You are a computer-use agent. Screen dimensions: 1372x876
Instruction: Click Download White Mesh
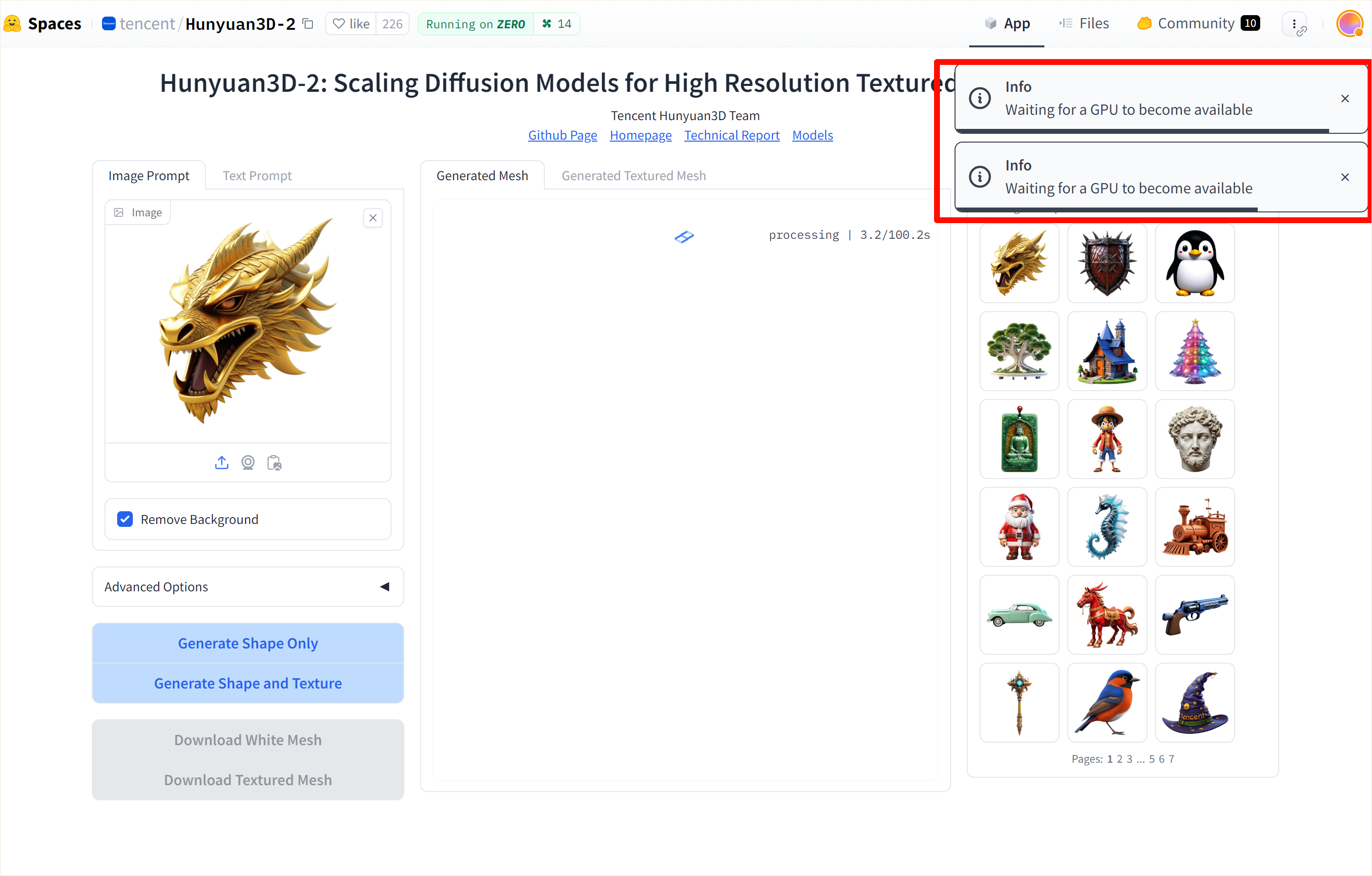click(x=248, y=739)
